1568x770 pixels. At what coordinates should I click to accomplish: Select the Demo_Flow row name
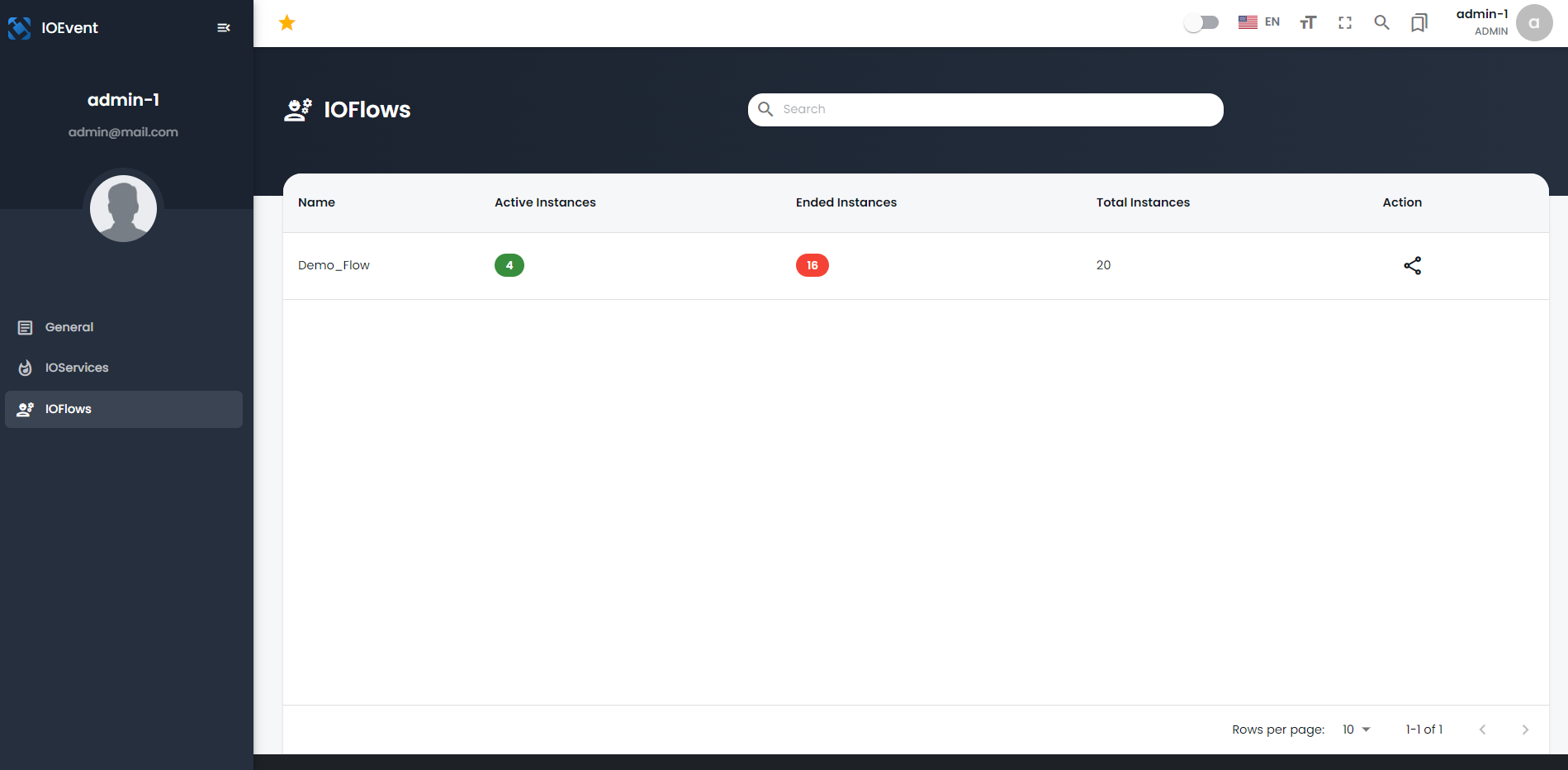tap(334, 265)
